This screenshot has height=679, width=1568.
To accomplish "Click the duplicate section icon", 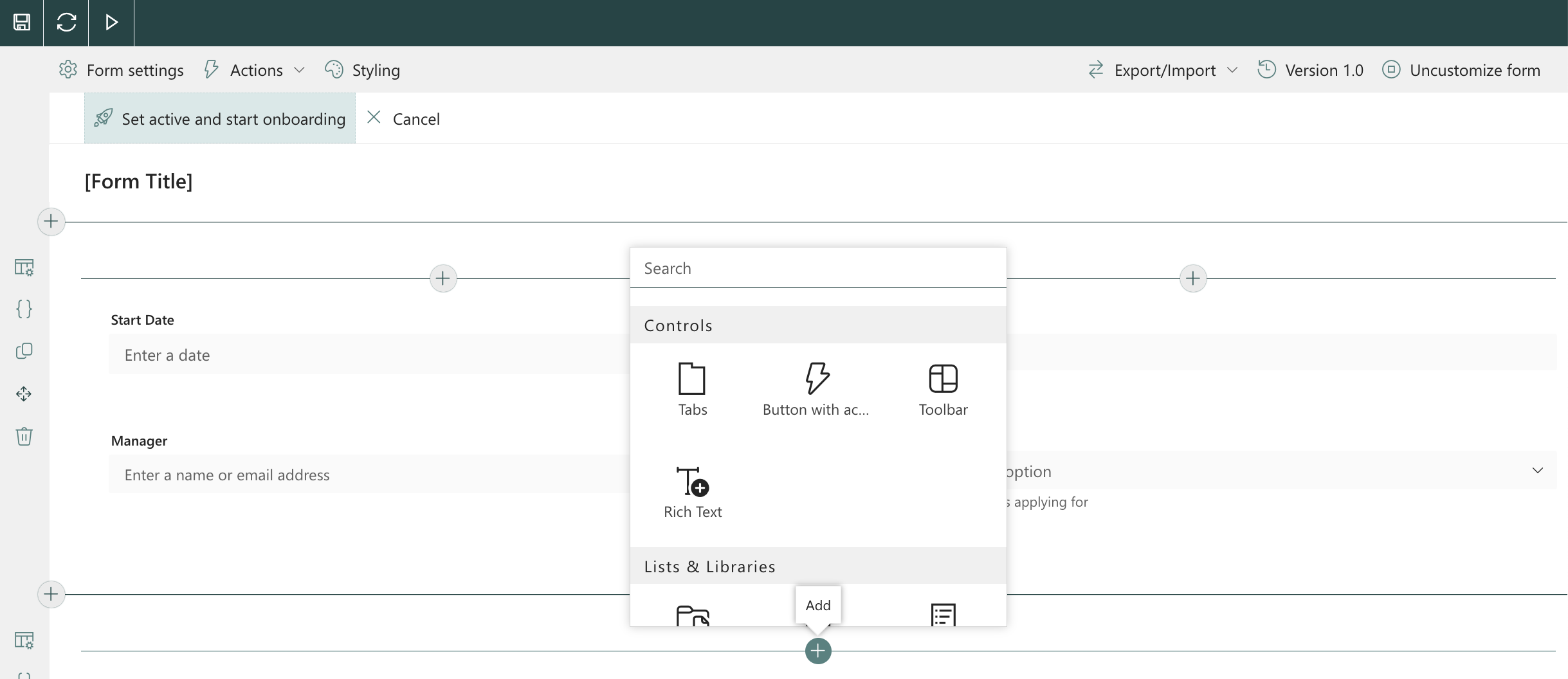I will (24, 351).
